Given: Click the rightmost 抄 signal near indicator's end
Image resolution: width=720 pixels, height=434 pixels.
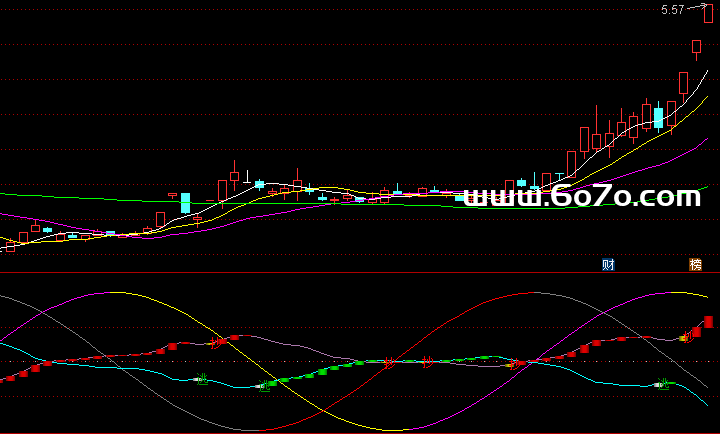Looking at the screenshot, I should (x=686, y=337).
